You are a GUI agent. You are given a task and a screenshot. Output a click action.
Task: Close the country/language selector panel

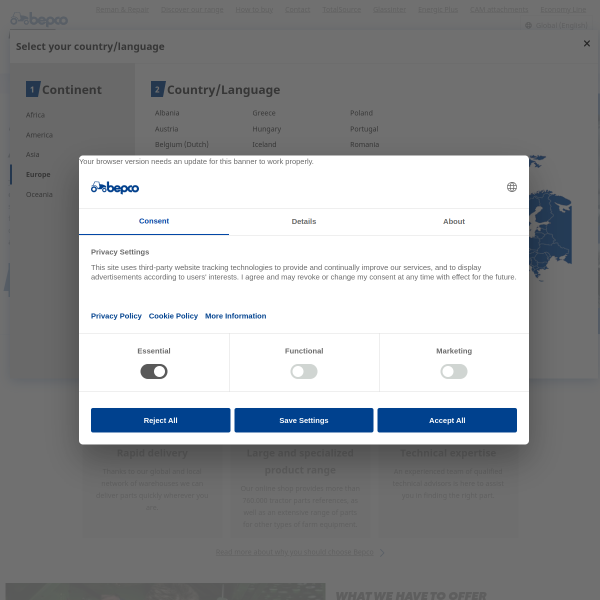click(586, 44)
